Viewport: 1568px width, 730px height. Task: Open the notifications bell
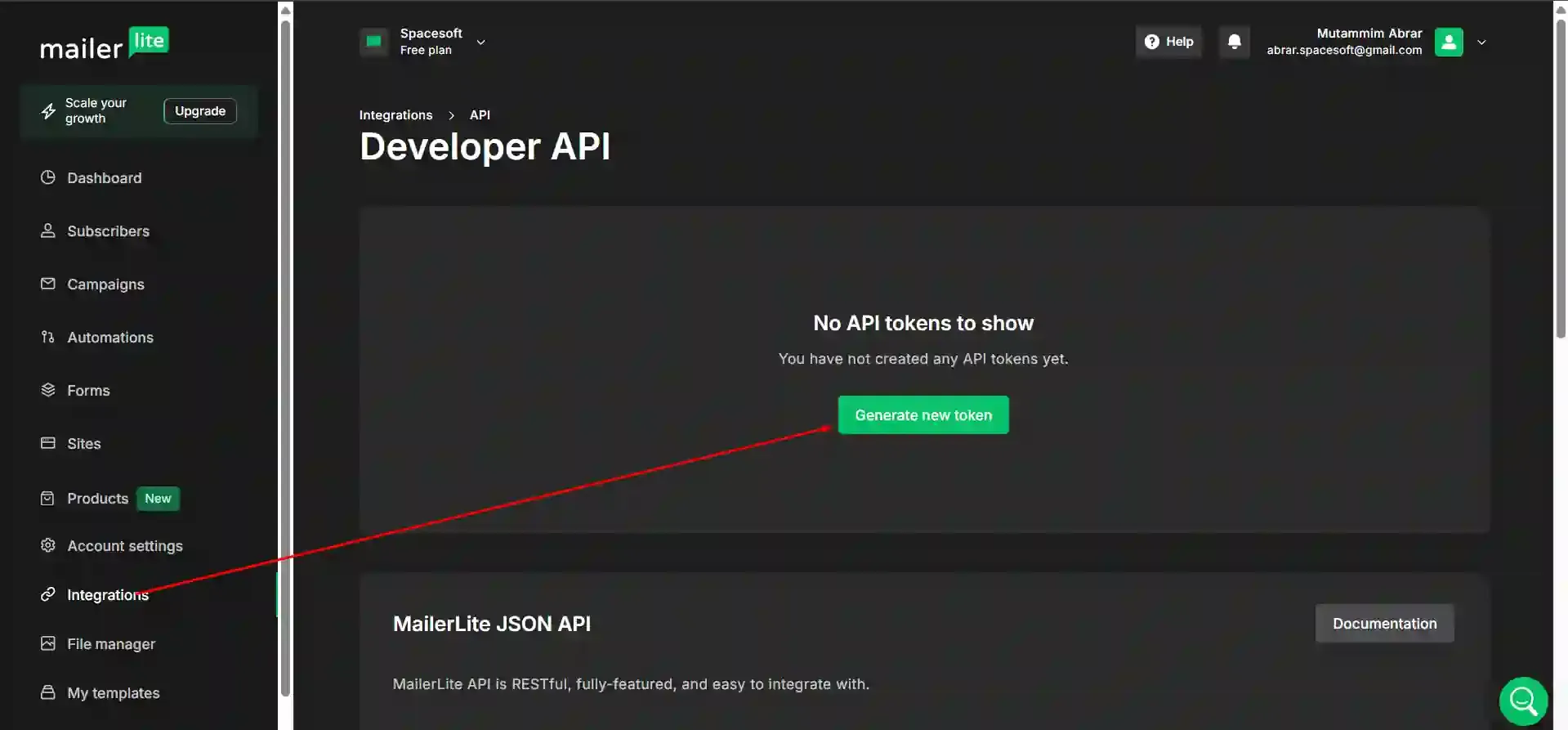tap(1235, 42)
